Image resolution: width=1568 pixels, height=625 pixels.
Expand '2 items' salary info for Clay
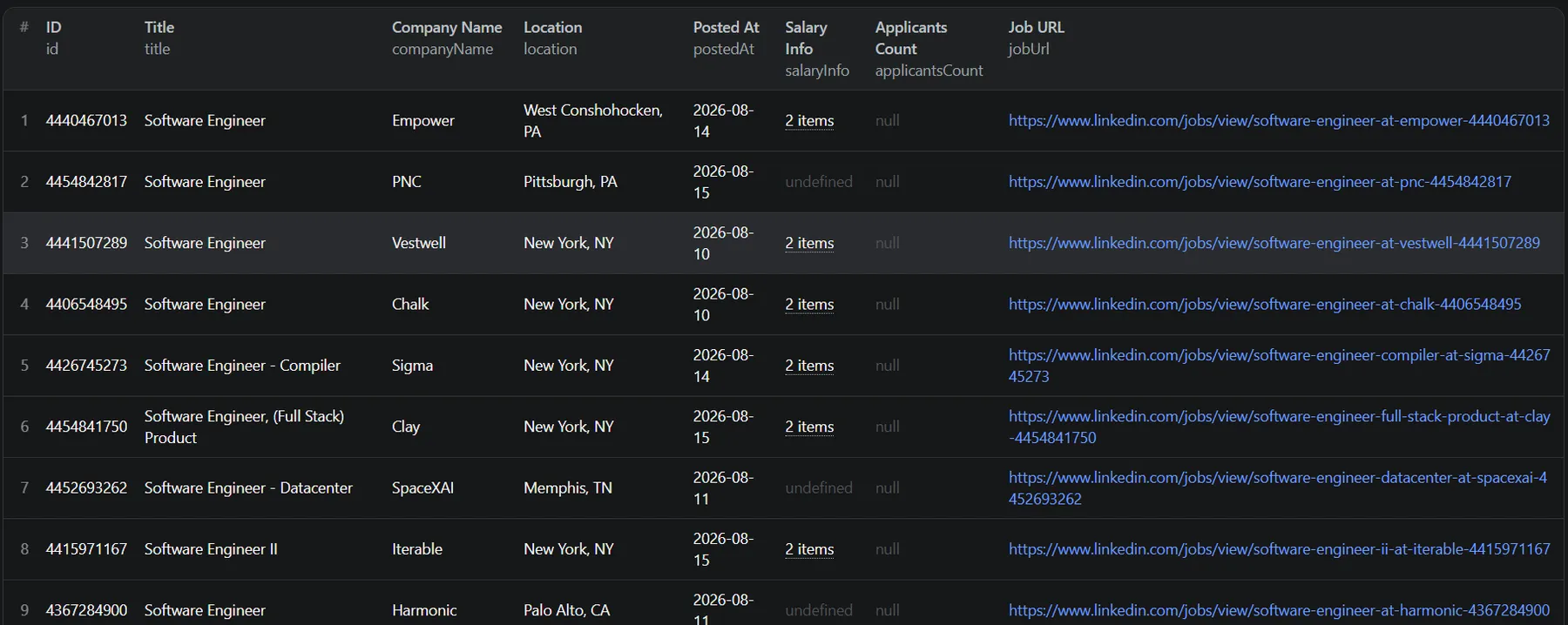[x=809, y=427]
